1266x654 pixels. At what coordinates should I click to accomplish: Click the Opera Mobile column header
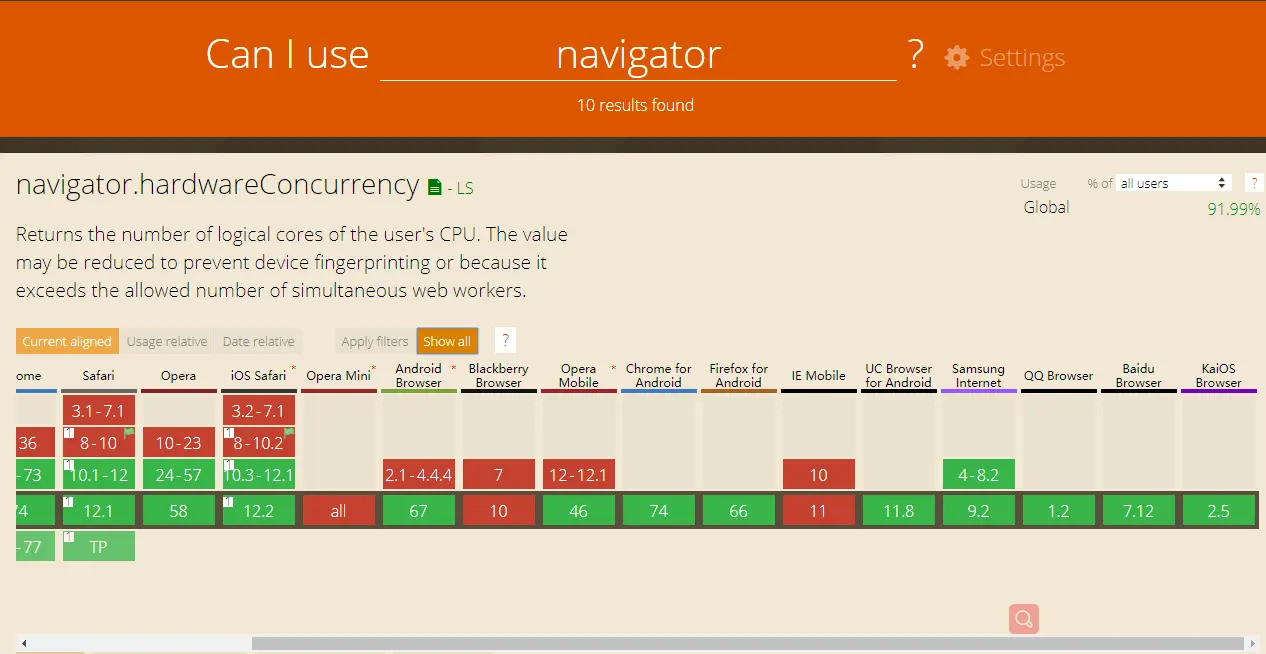click(579, 376)
